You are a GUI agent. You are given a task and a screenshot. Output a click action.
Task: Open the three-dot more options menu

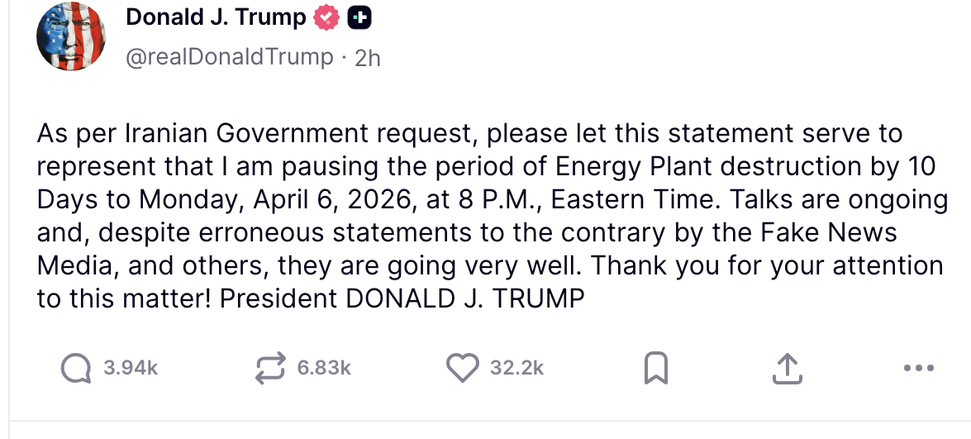click(917, 369)
